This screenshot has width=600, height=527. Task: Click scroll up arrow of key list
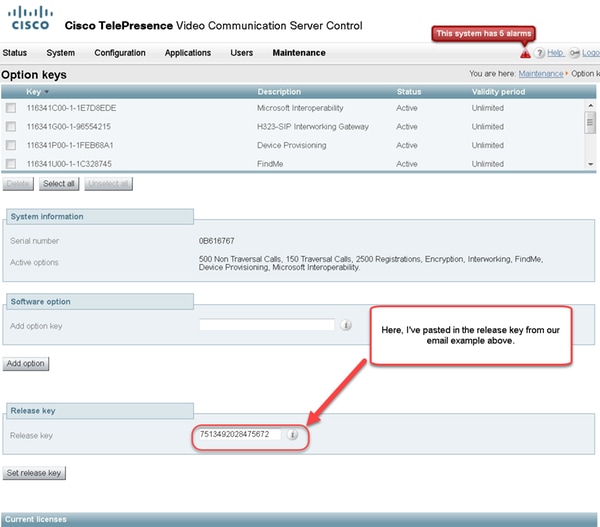[x=590, y=105]
